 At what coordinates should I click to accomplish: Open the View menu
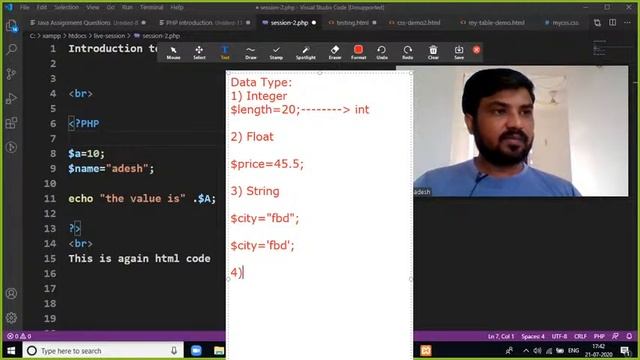[93, 7]
